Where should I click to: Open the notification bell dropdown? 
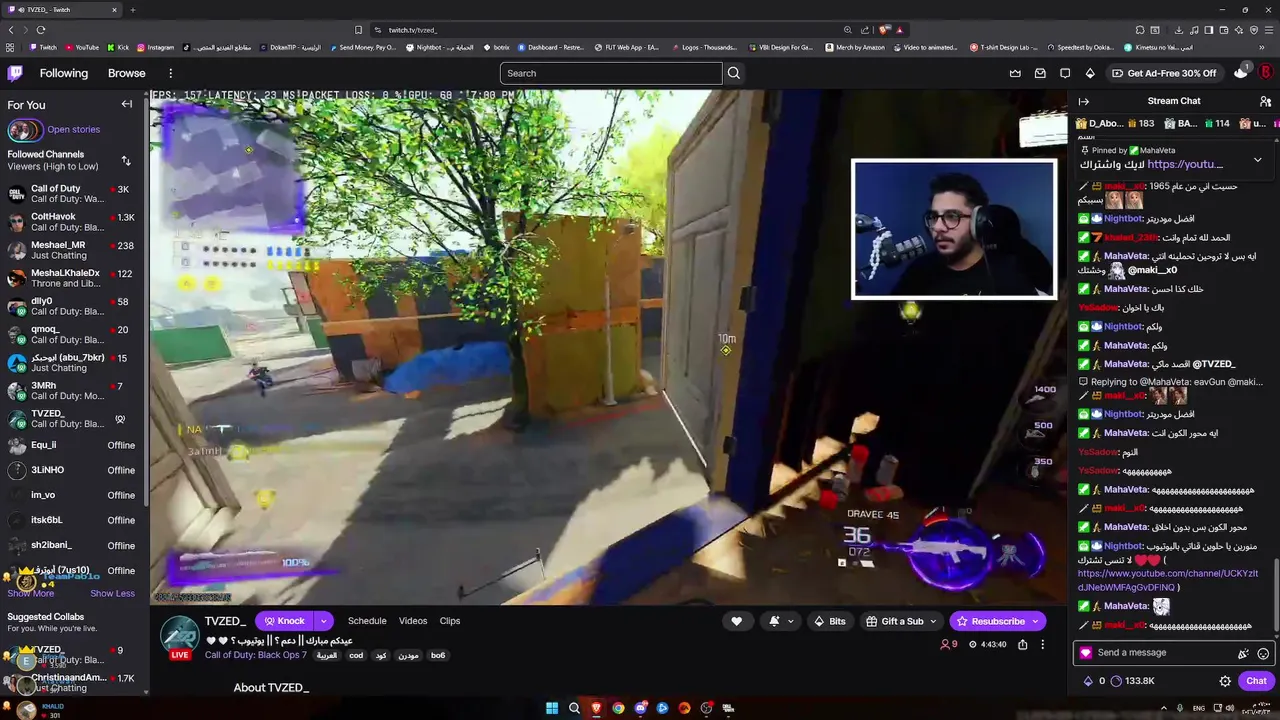point(781,621)
